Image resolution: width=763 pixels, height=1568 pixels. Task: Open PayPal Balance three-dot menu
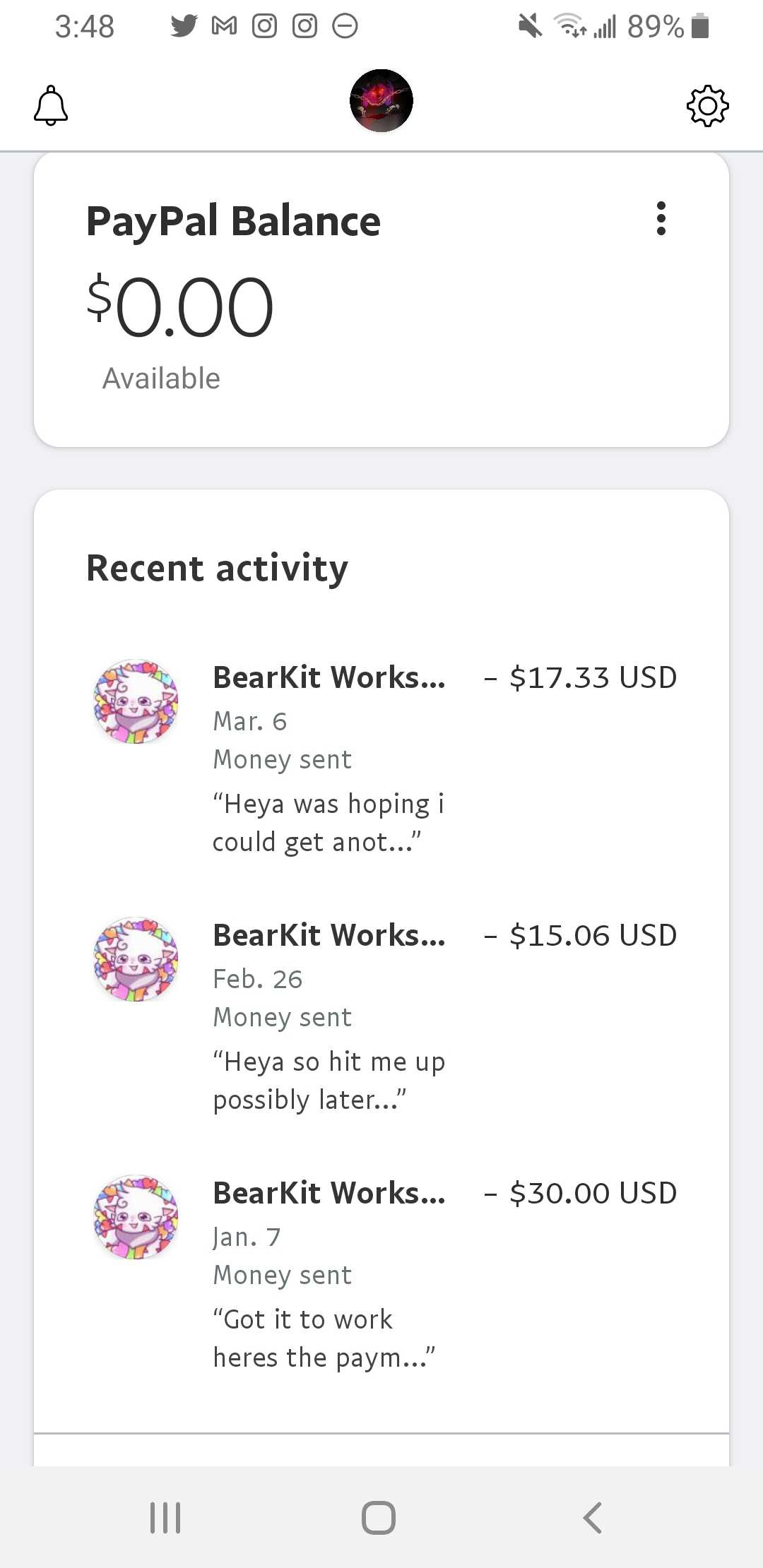(x=661, y=218)
